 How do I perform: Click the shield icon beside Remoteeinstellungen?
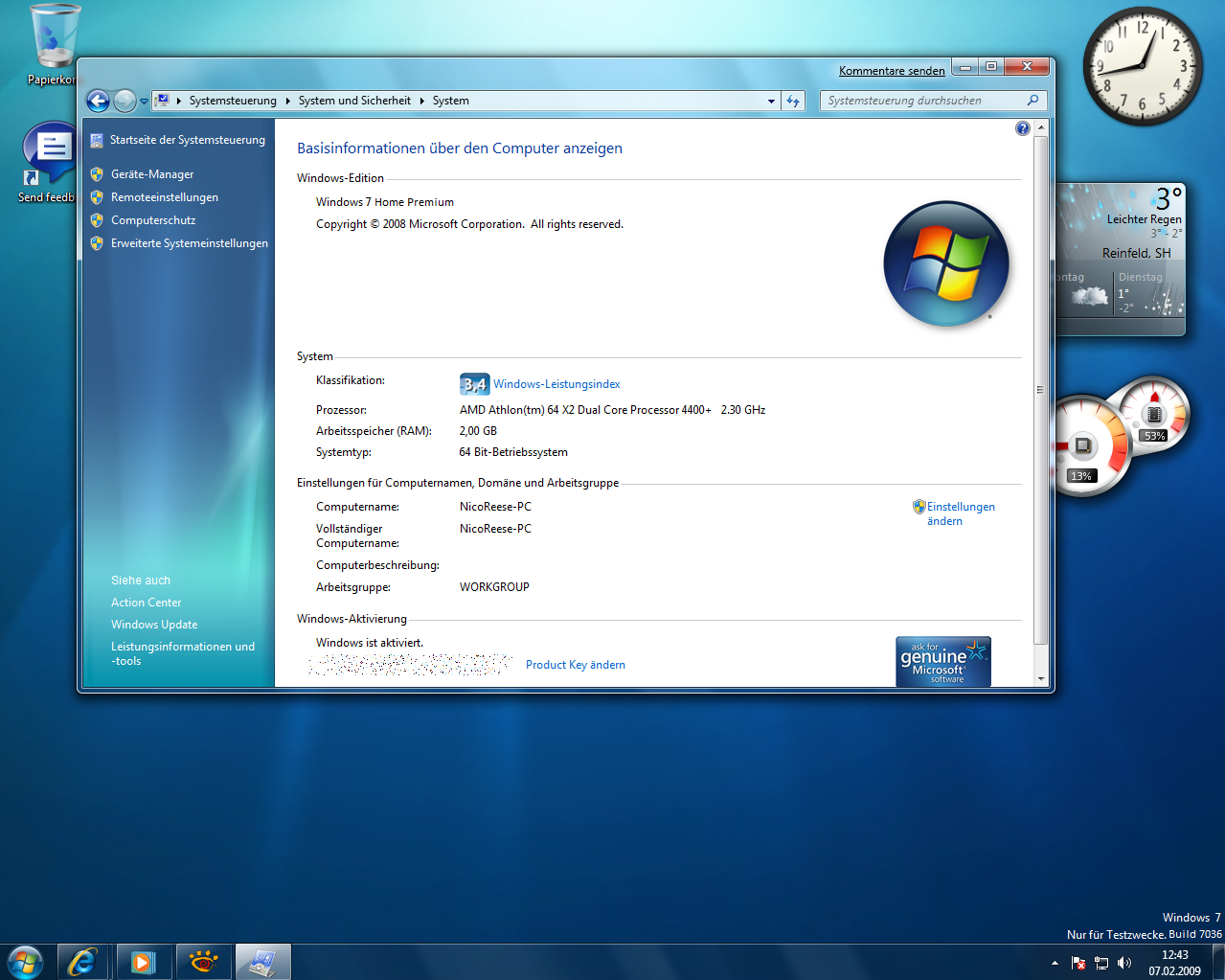point(97,197)
